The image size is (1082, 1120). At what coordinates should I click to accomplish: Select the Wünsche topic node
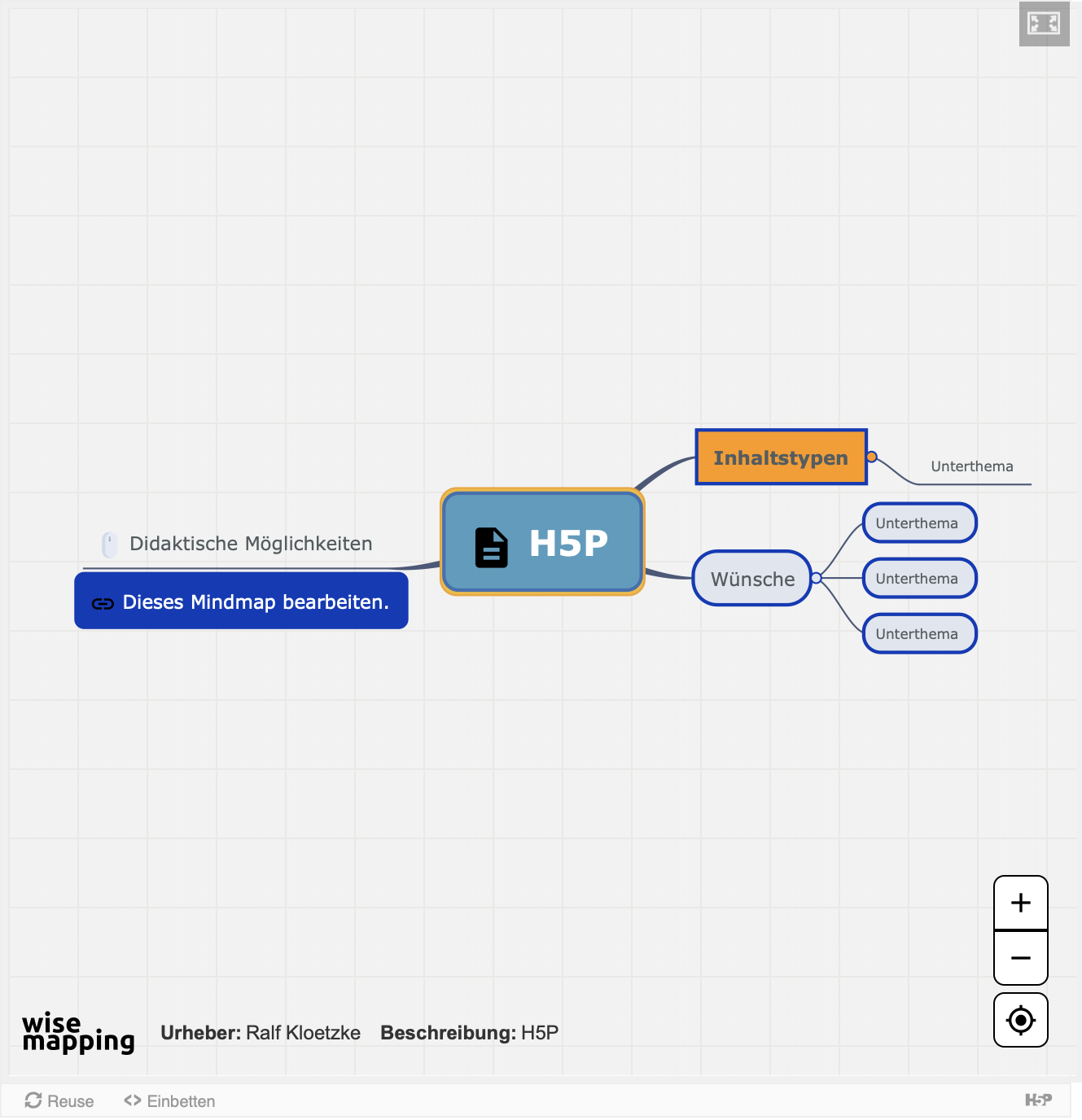pos(751,579)
